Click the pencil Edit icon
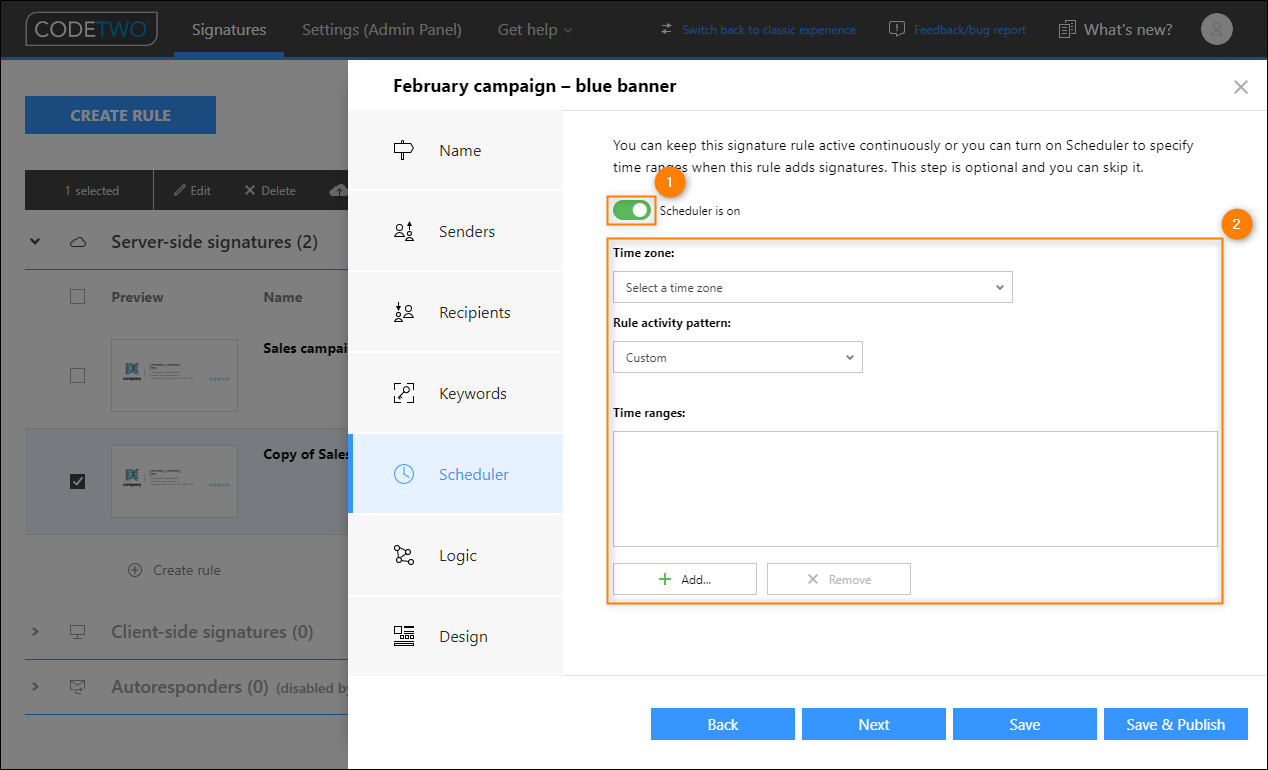The height and width of the screenshot is (770, 1268). coord(179,190)
